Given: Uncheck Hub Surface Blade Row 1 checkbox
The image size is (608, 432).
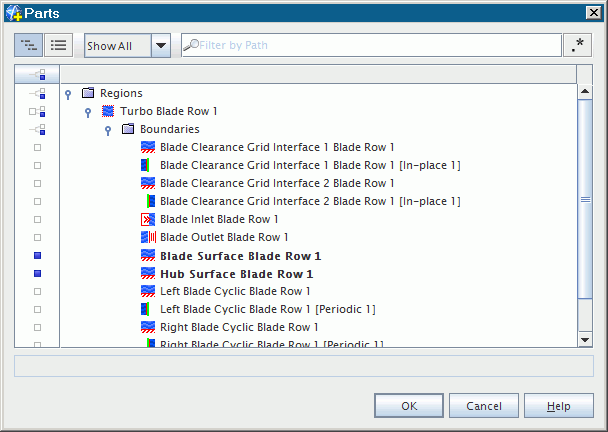Looking at the screenshot, I should point(38,273).
